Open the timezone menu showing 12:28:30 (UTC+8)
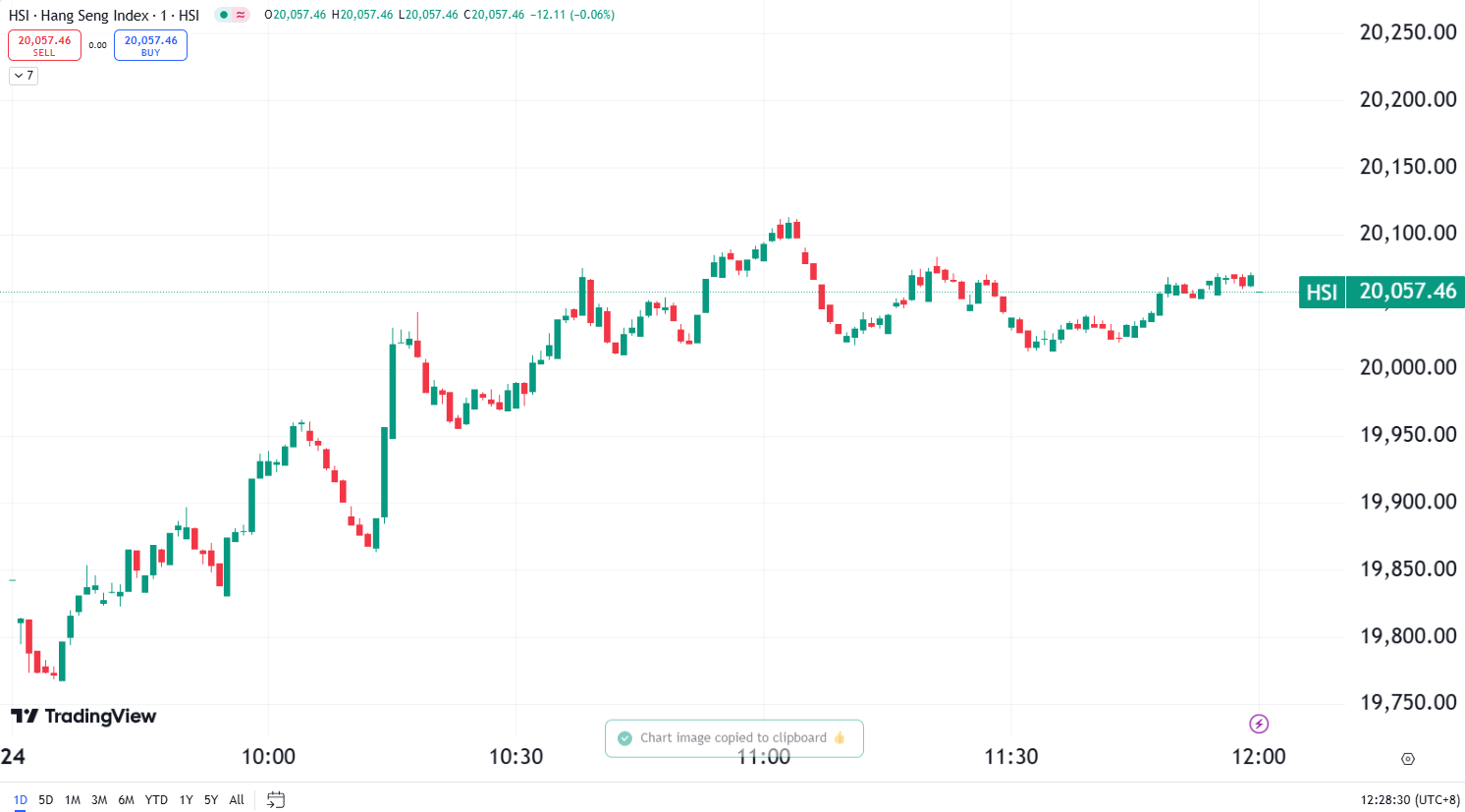The width and height of the screenshot is (1465, 812). [x=1410, y=799]
